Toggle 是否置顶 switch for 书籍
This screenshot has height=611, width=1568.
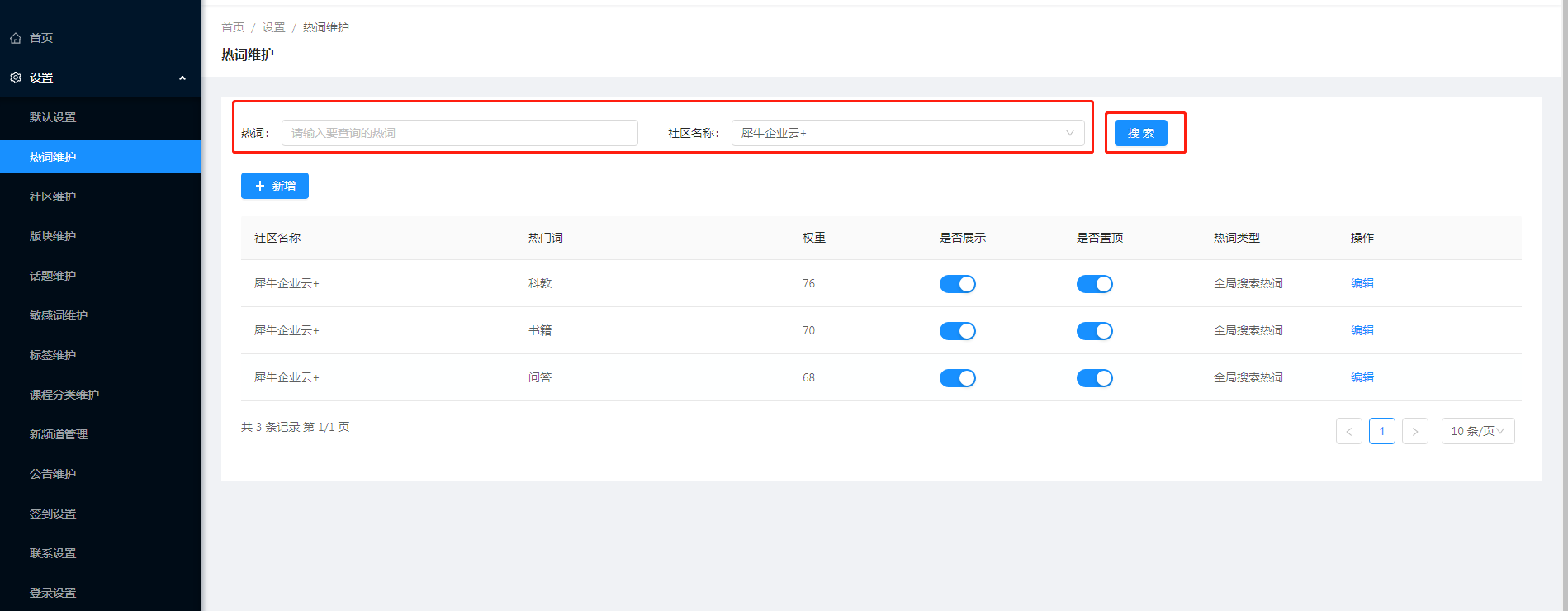[1095, 331]
